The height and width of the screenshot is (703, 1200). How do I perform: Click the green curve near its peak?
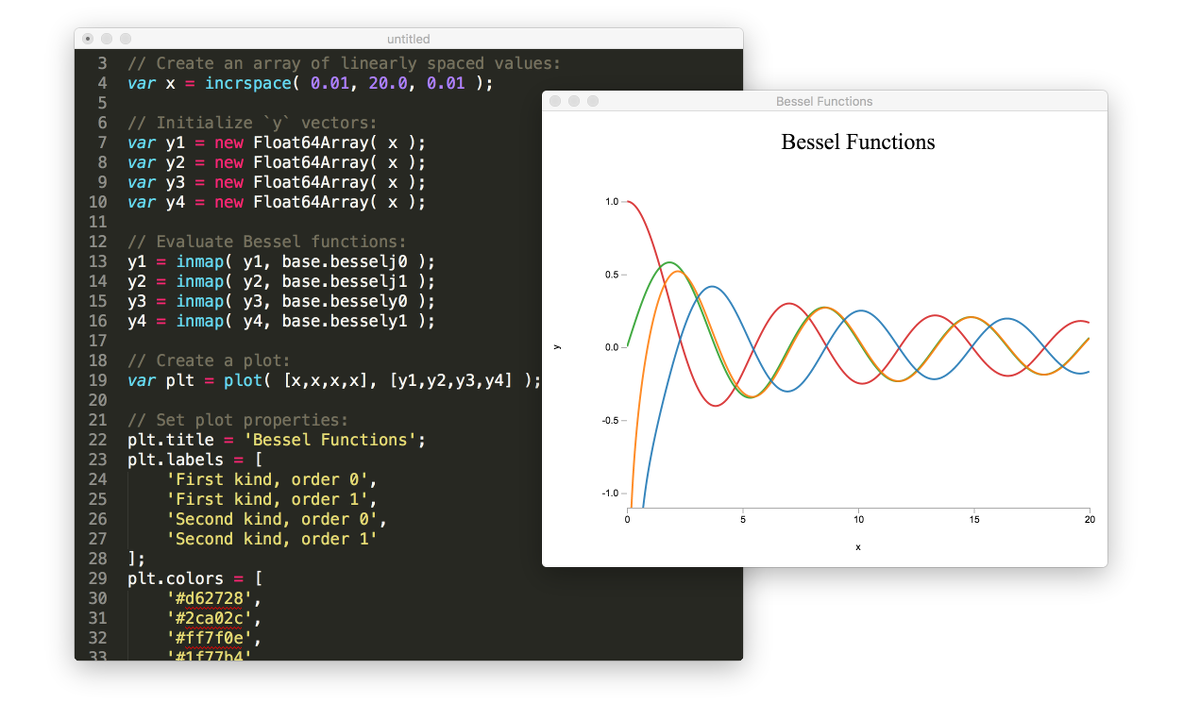[x=668, y=264]
